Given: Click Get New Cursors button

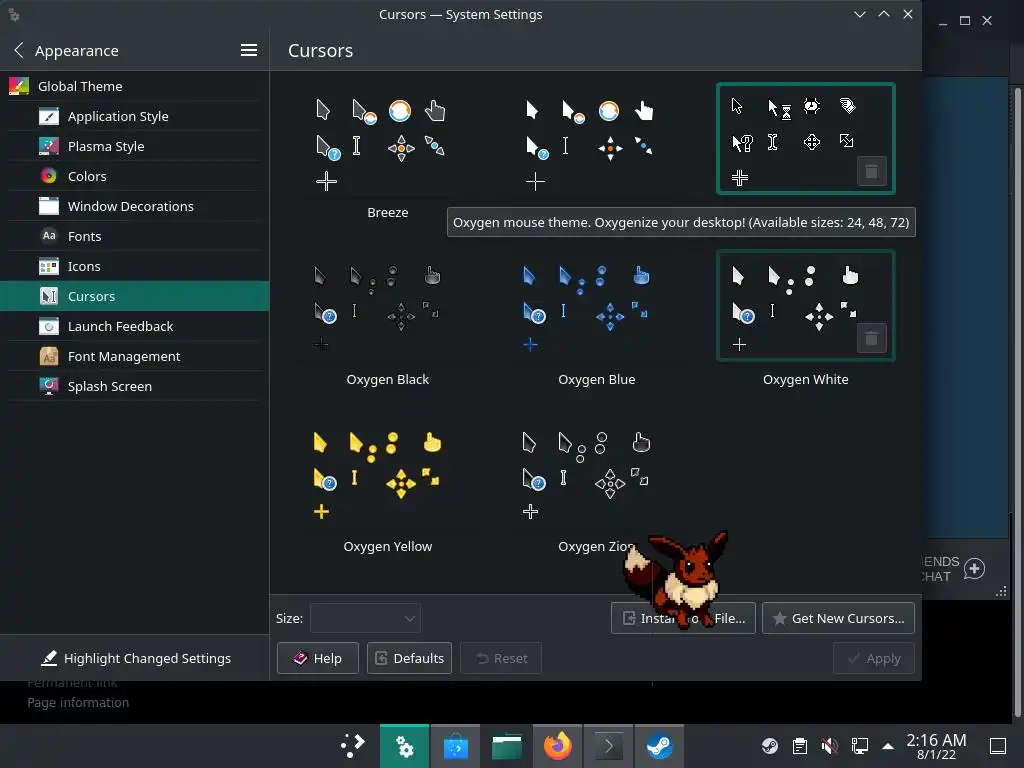Looking at the screenshot, I should (838, 618).
